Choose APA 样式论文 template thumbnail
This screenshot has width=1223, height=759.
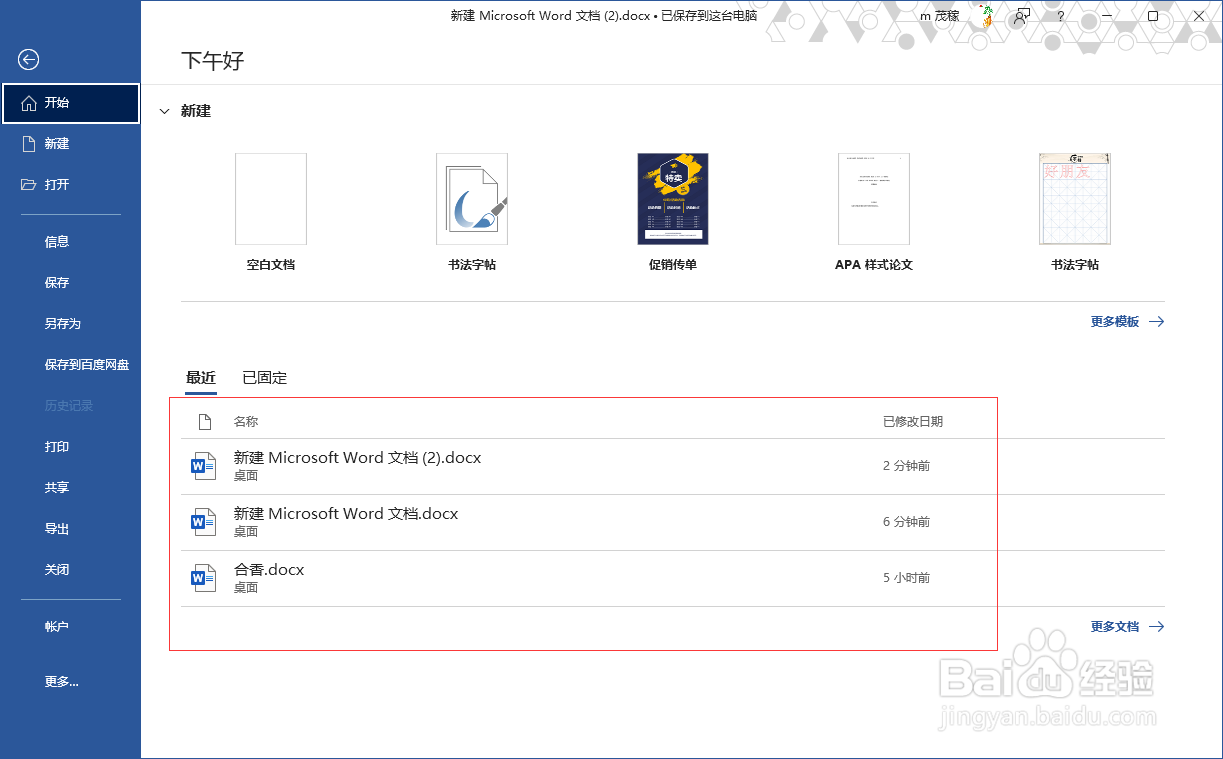tap(874, 199)
